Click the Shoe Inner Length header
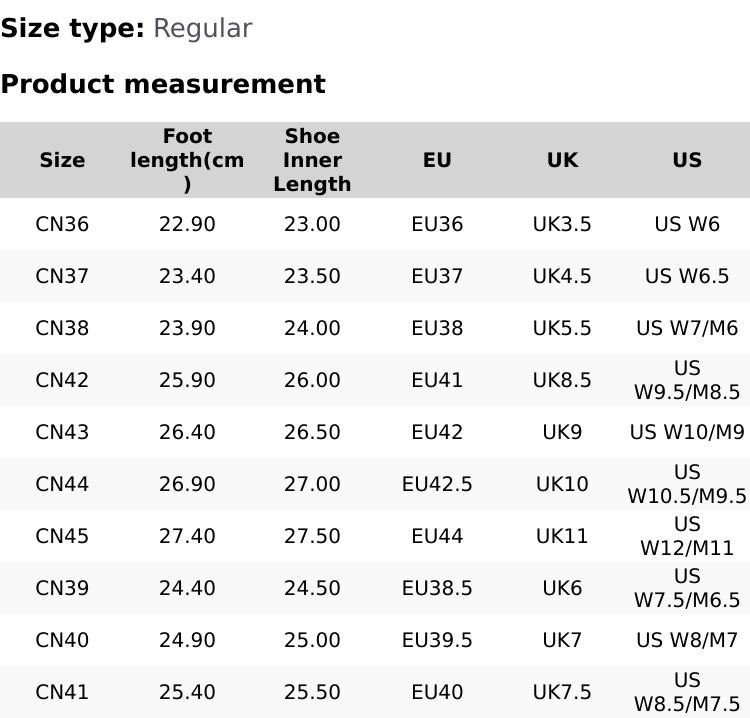 point(312,160)
